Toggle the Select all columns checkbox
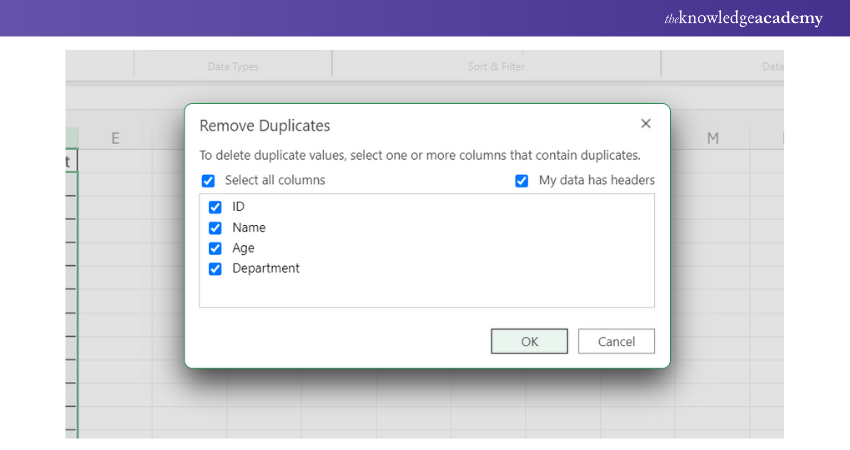This screenshot has width=850, height=450. pyautogui.click(x=208, y=181)
